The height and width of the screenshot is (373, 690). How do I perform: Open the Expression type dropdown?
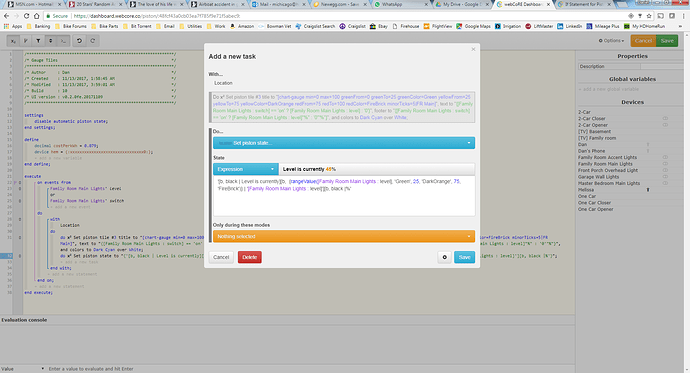pyautogui.click(x=246, y=169)
